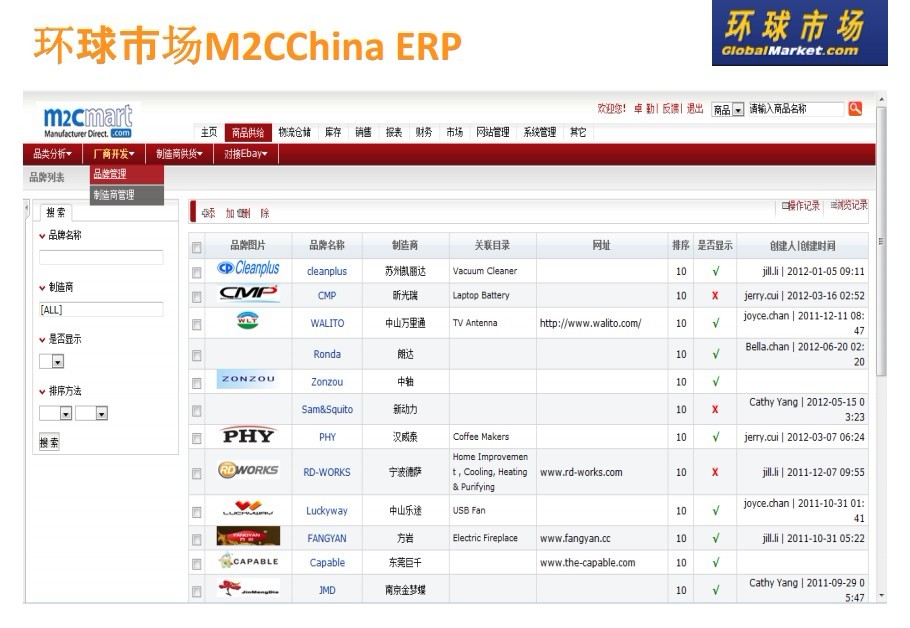Open the Sam&Squito brand name link
This screenshot has width=910, height=628.
[x=327, y=409]
